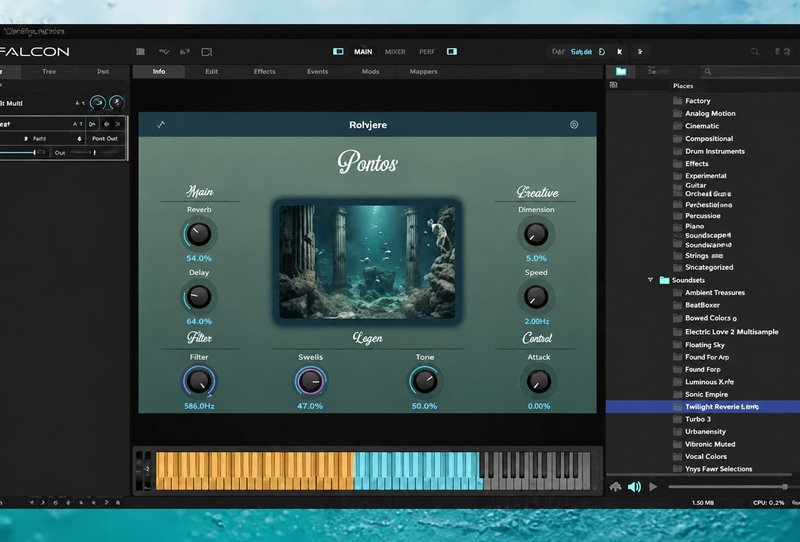Screen dimensions: 800x542
Task: Click the grid icon beside the Falcon logo
Action: coord(141,52)
